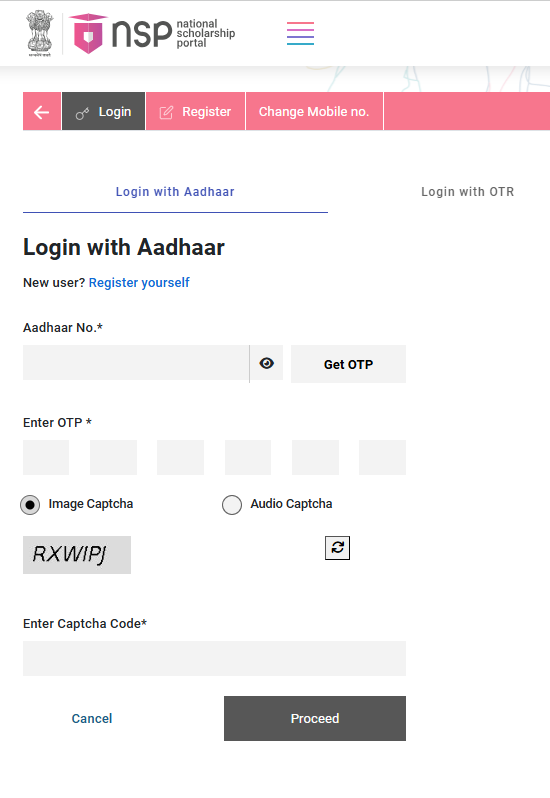Viewport: 550px width, 798px height.
Task: Focus the Enter Captcha Code field
Action: click(214, 659)
